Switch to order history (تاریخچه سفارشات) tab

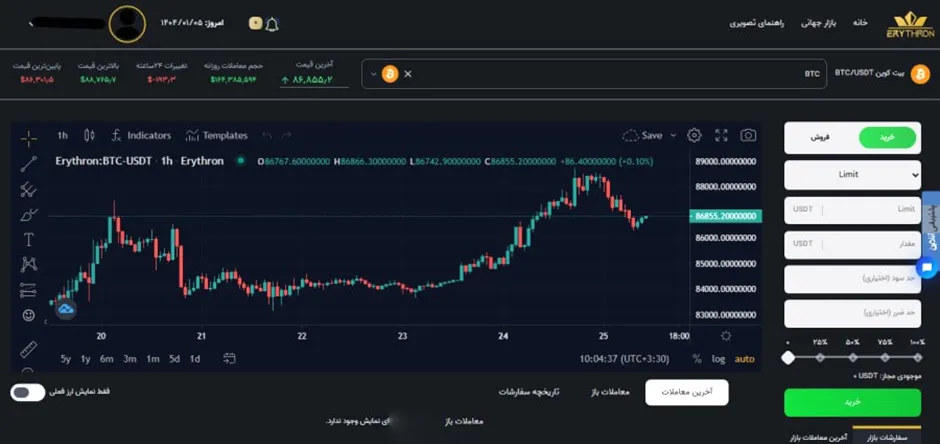[529, 392]
